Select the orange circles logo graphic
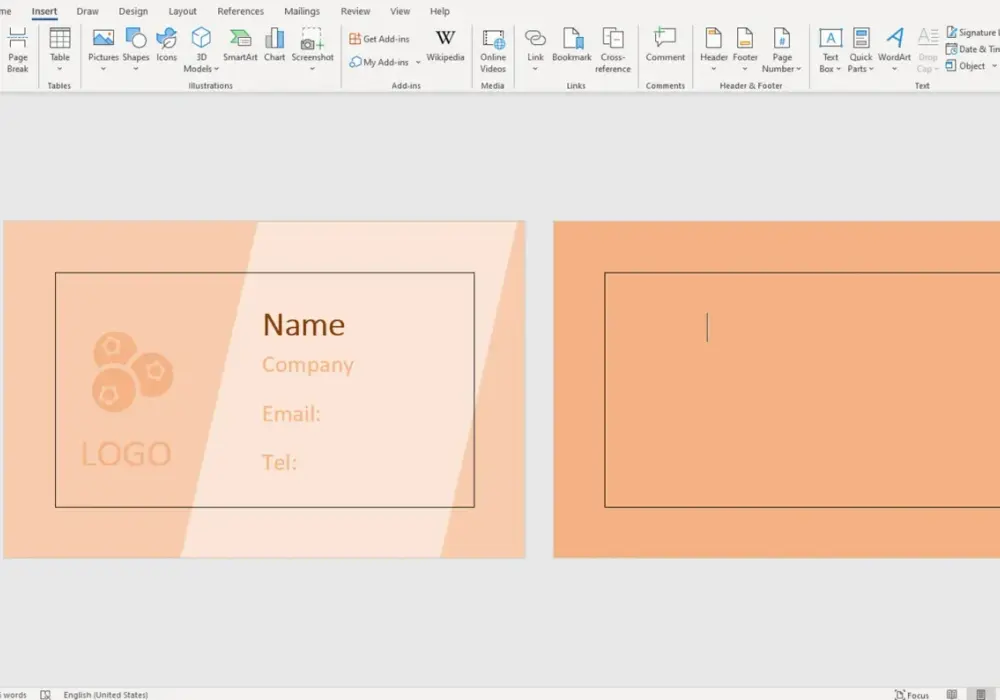This screenshot has width=1000, height=700. pos(133,372)
